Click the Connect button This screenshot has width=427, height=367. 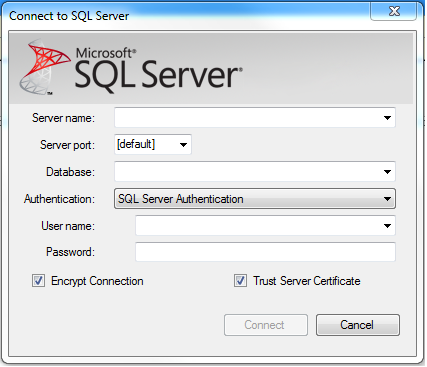266,325
